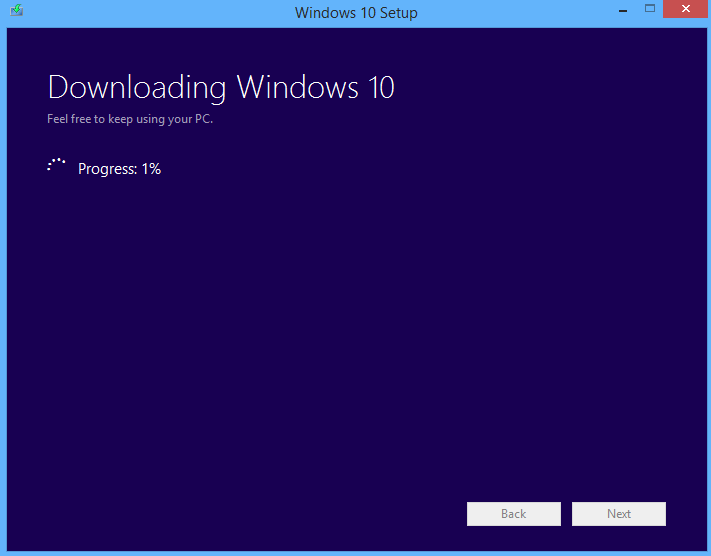Click "Feel free to keep using your PC."

pos(130,119)
